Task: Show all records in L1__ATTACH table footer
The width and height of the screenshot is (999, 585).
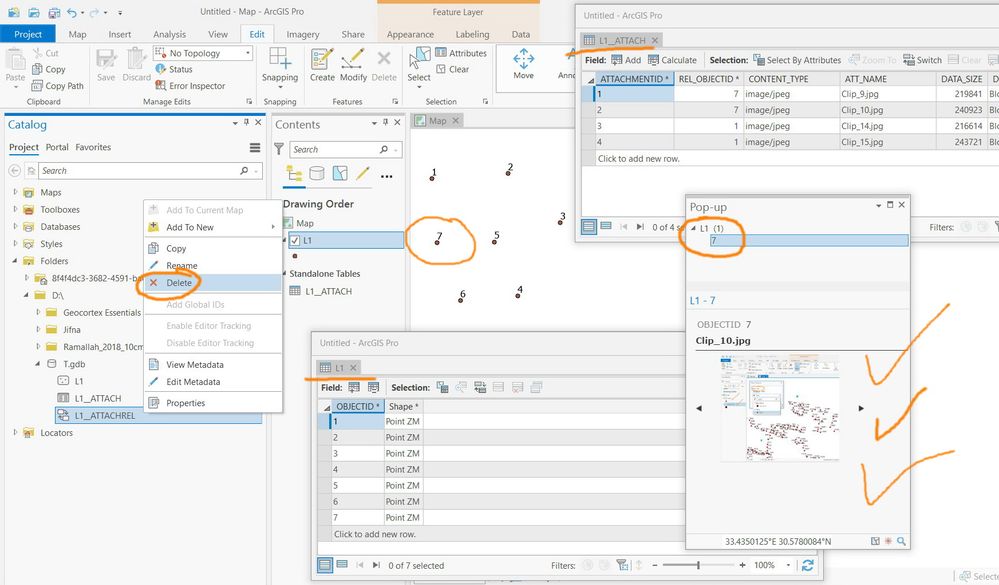Action: click(x=589, y=226)
